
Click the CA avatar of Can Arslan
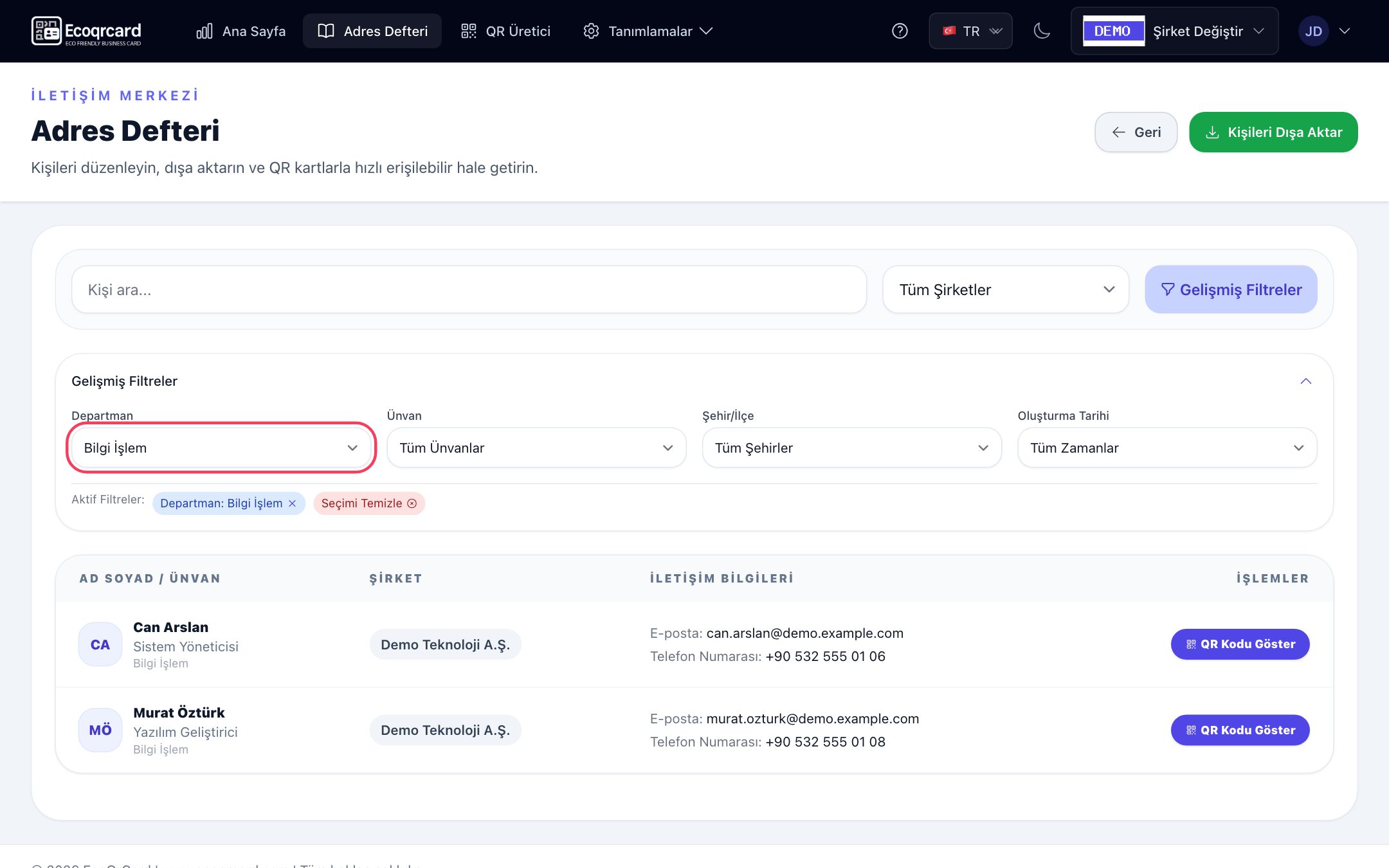coord(100,644)
